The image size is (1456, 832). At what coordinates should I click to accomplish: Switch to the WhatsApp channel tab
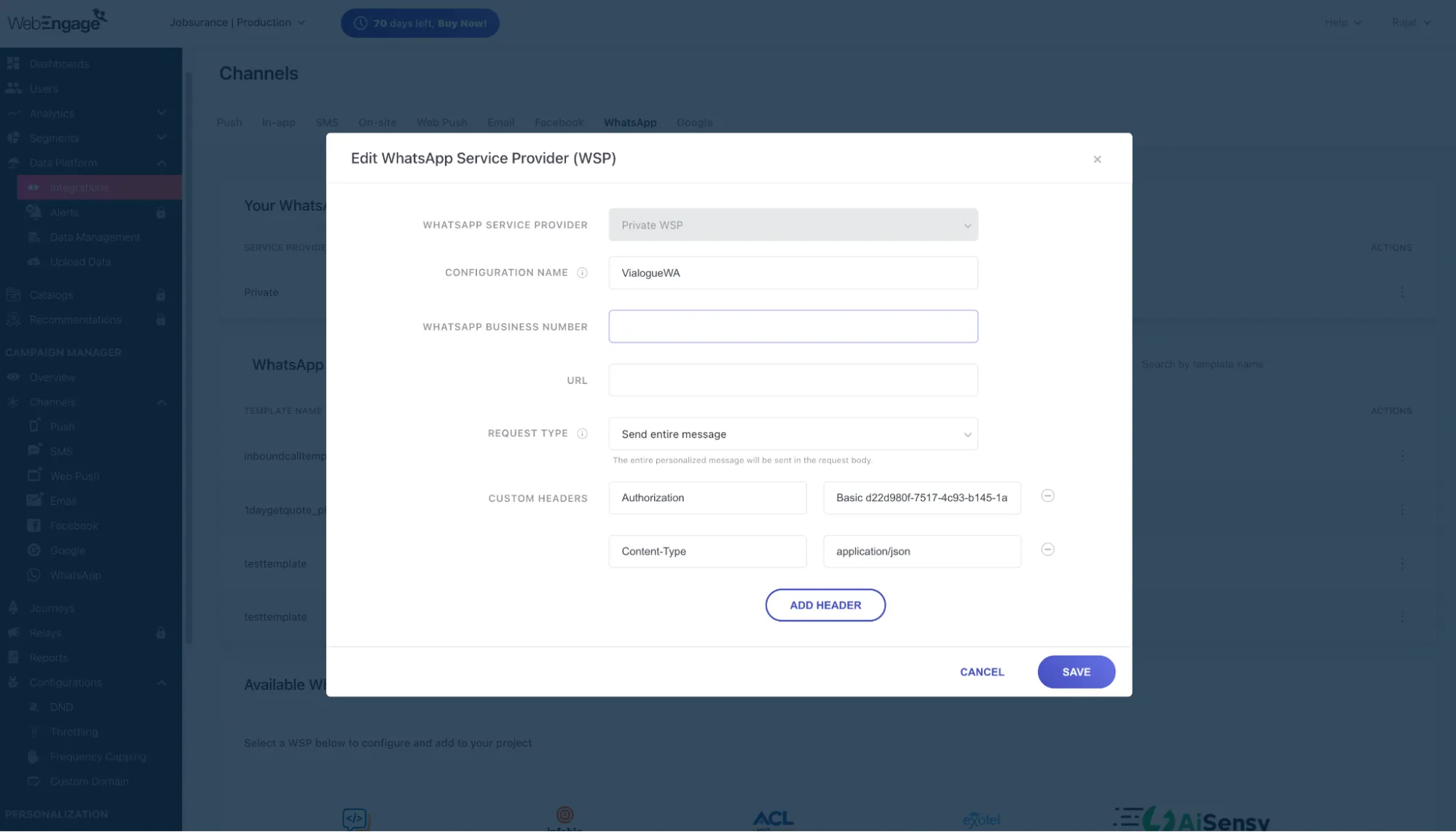click(630, 122)
